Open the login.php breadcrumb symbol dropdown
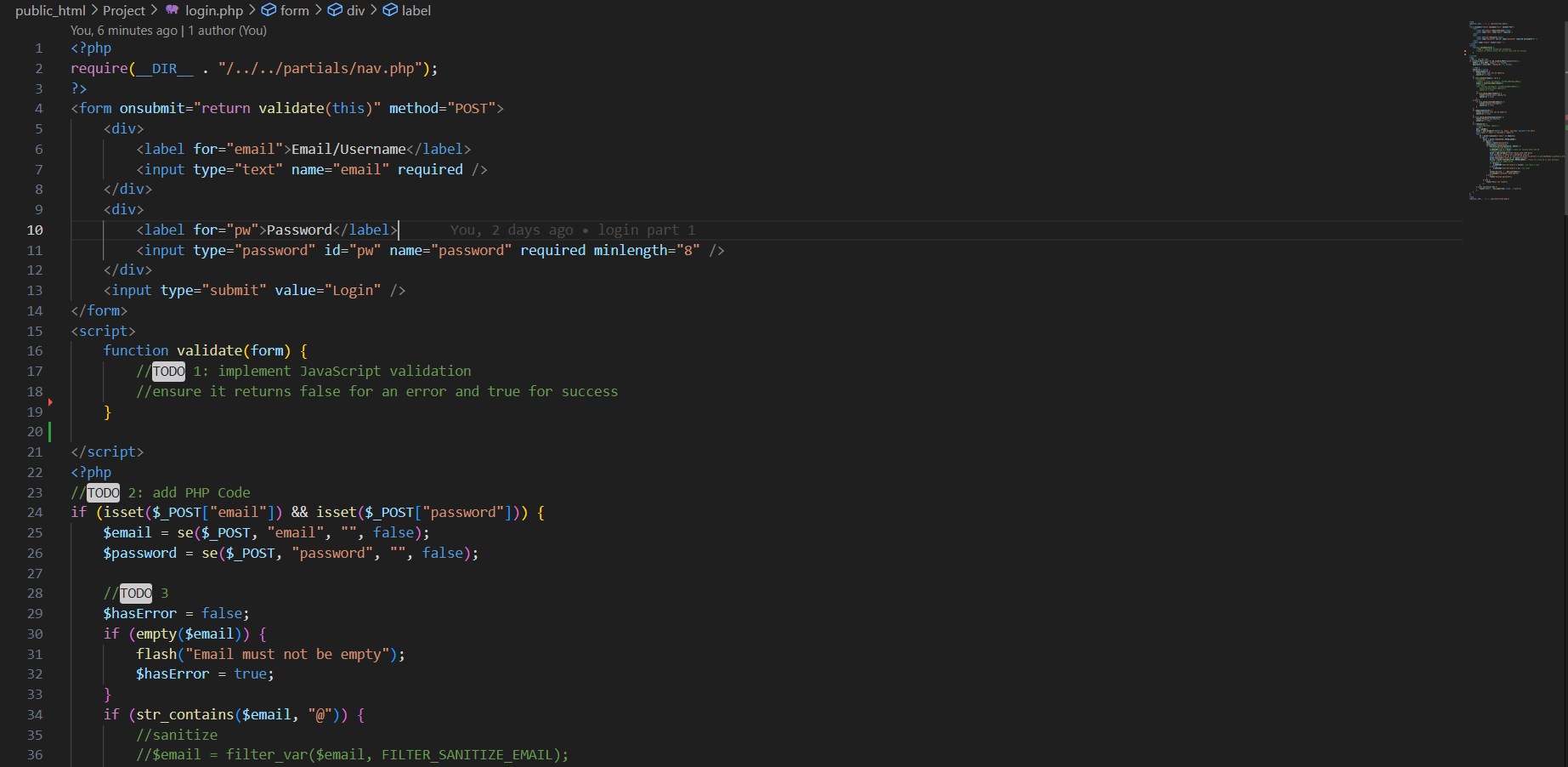Image resolution: width=1568 pixels, height=767 pixels. (x=216, y=10)
